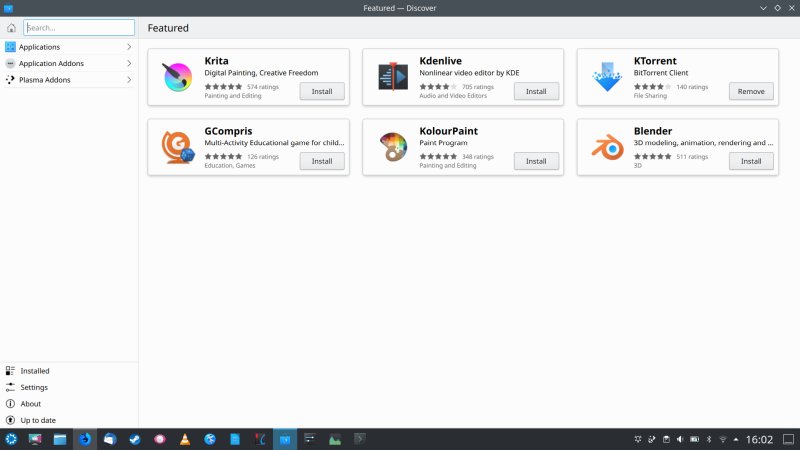Click the clipboard tray icon
Image resolution: width=800 pixels, height=450 pixels.
tap(666, 439)
